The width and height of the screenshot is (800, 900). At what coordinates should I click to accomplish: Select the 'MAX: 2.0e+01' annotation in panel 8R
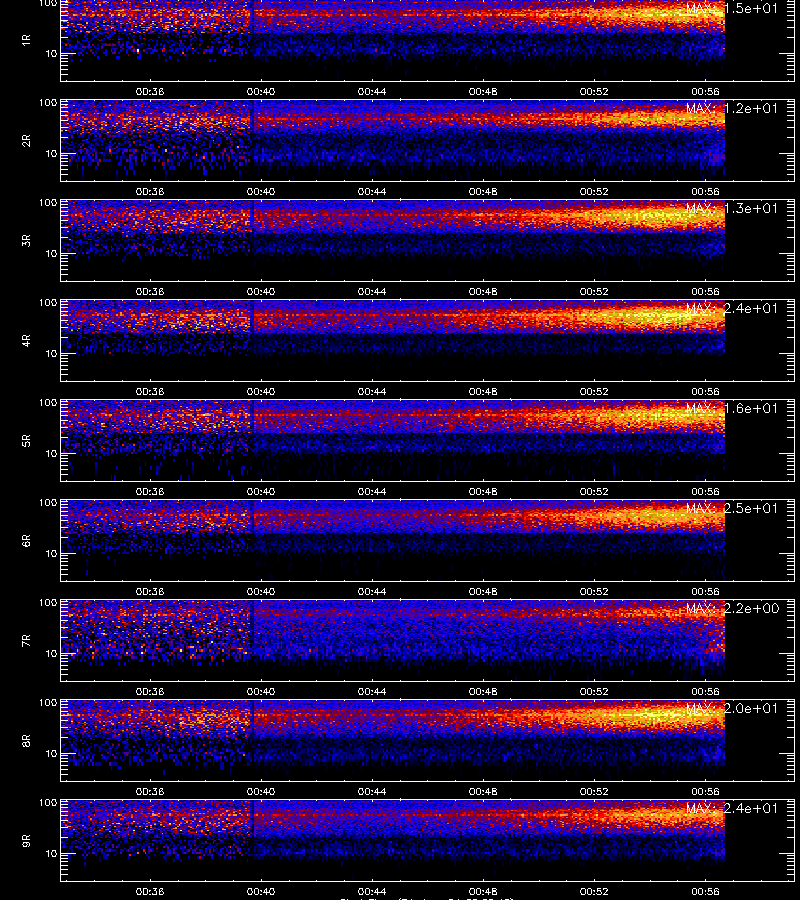[732, 708]
